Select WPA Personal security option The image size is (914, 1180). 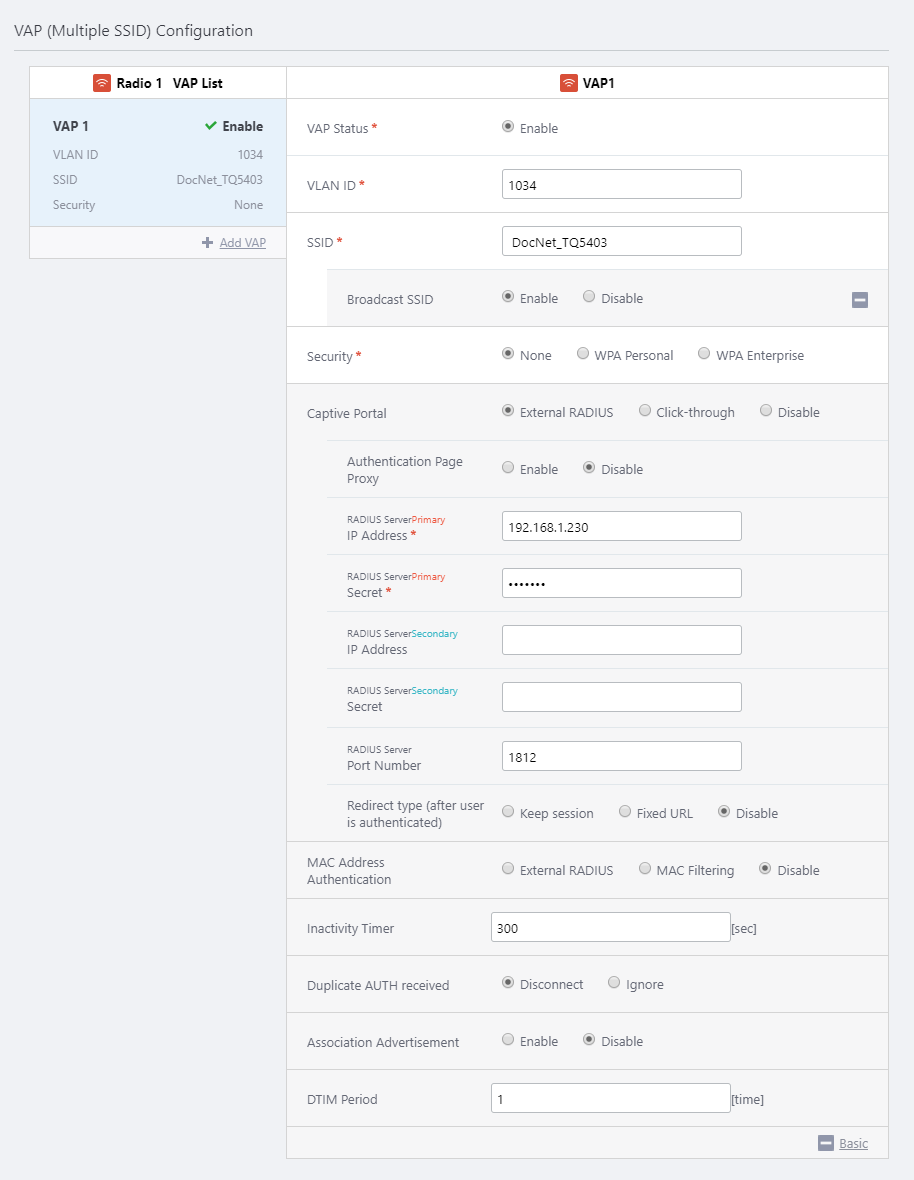coord(583,354)
